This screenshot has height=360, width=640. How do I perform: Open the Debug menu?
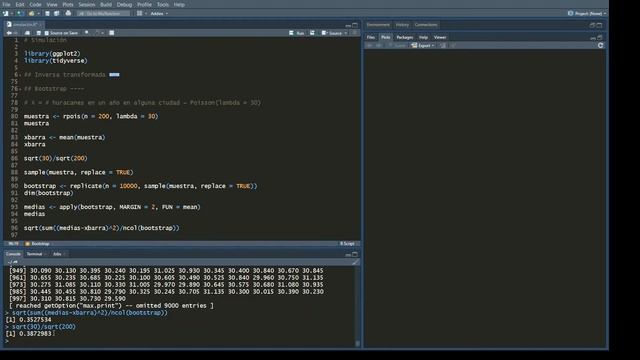point(124,4)
